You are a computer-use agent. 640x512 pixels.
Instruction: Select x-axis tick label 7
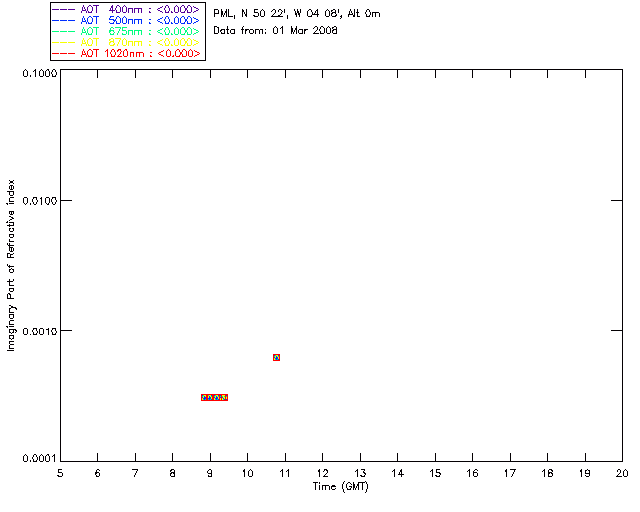(x=135, y=474)
